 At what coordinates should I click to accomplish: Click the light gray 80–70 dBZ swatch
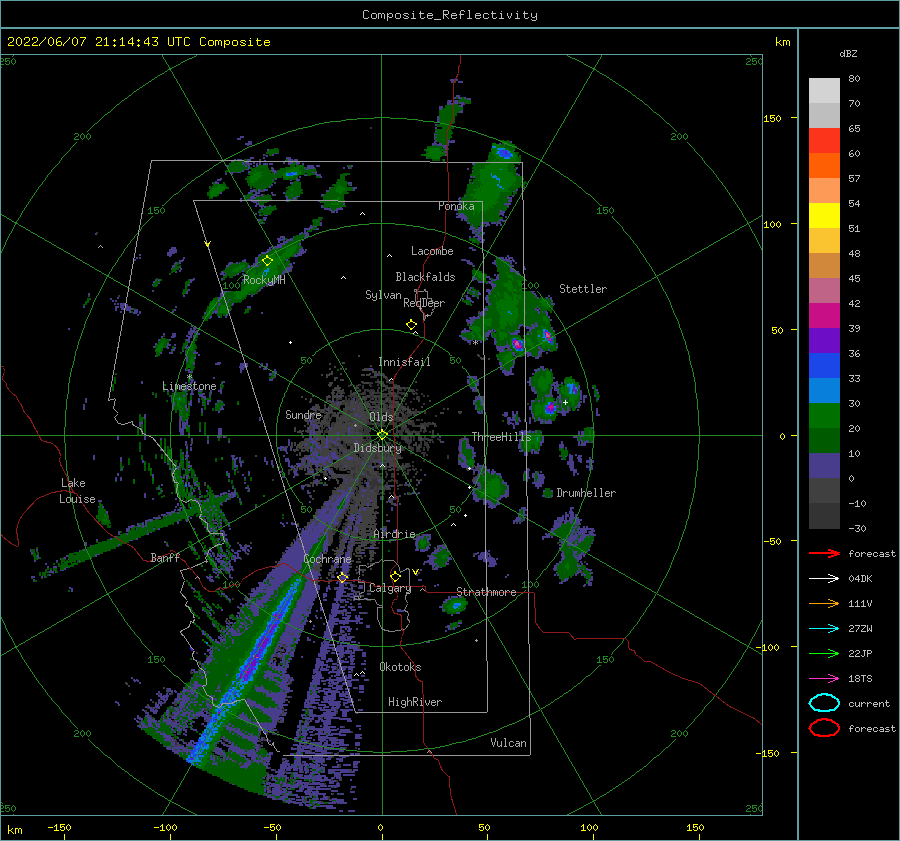coord(824,90)
